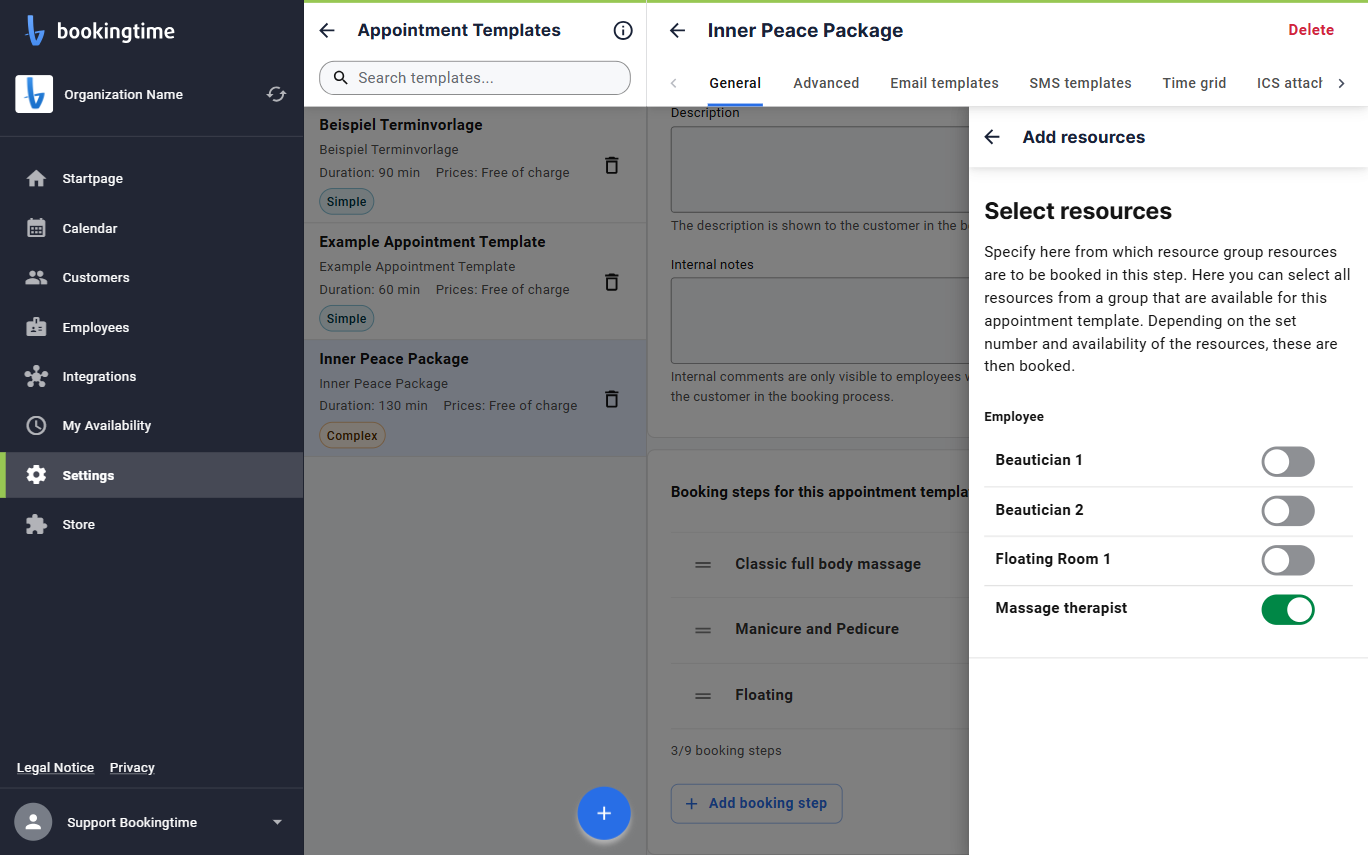Enable the Beautician 2 resource
This screenshot has width=1368, height=855.
coord(1288,511)
